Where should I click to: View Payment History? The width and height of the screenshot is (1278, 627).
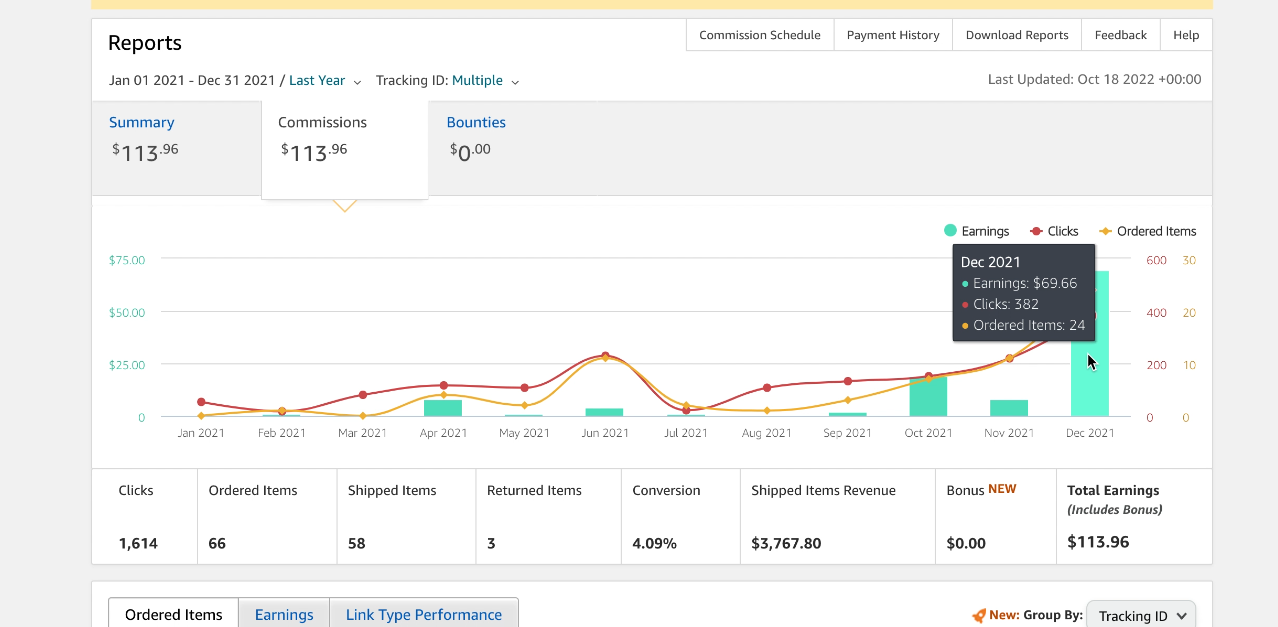893,34
